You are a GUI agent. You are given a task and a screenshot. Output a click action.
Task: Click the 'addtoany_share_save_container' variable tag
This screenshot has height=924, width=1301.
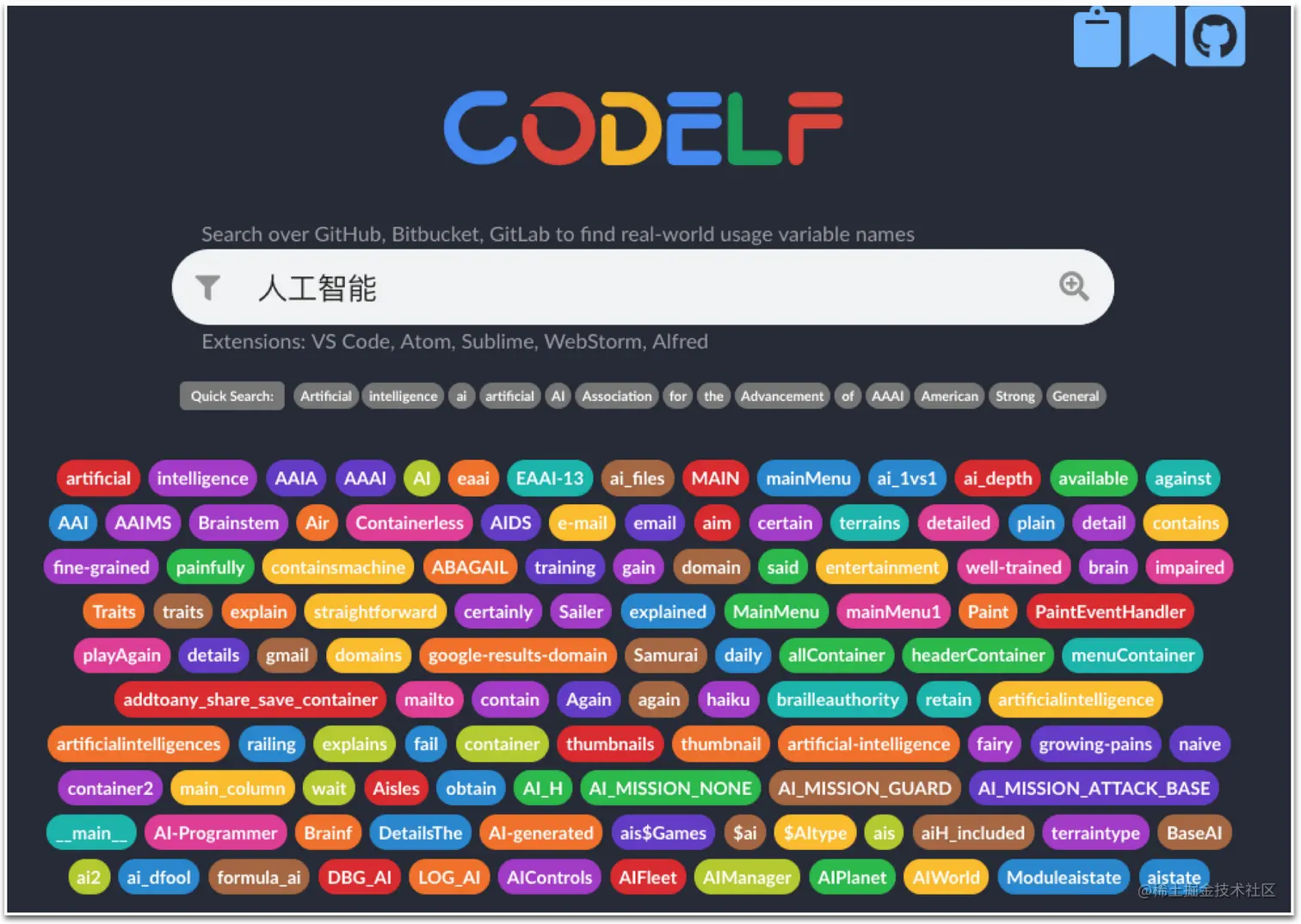point(250,700)
